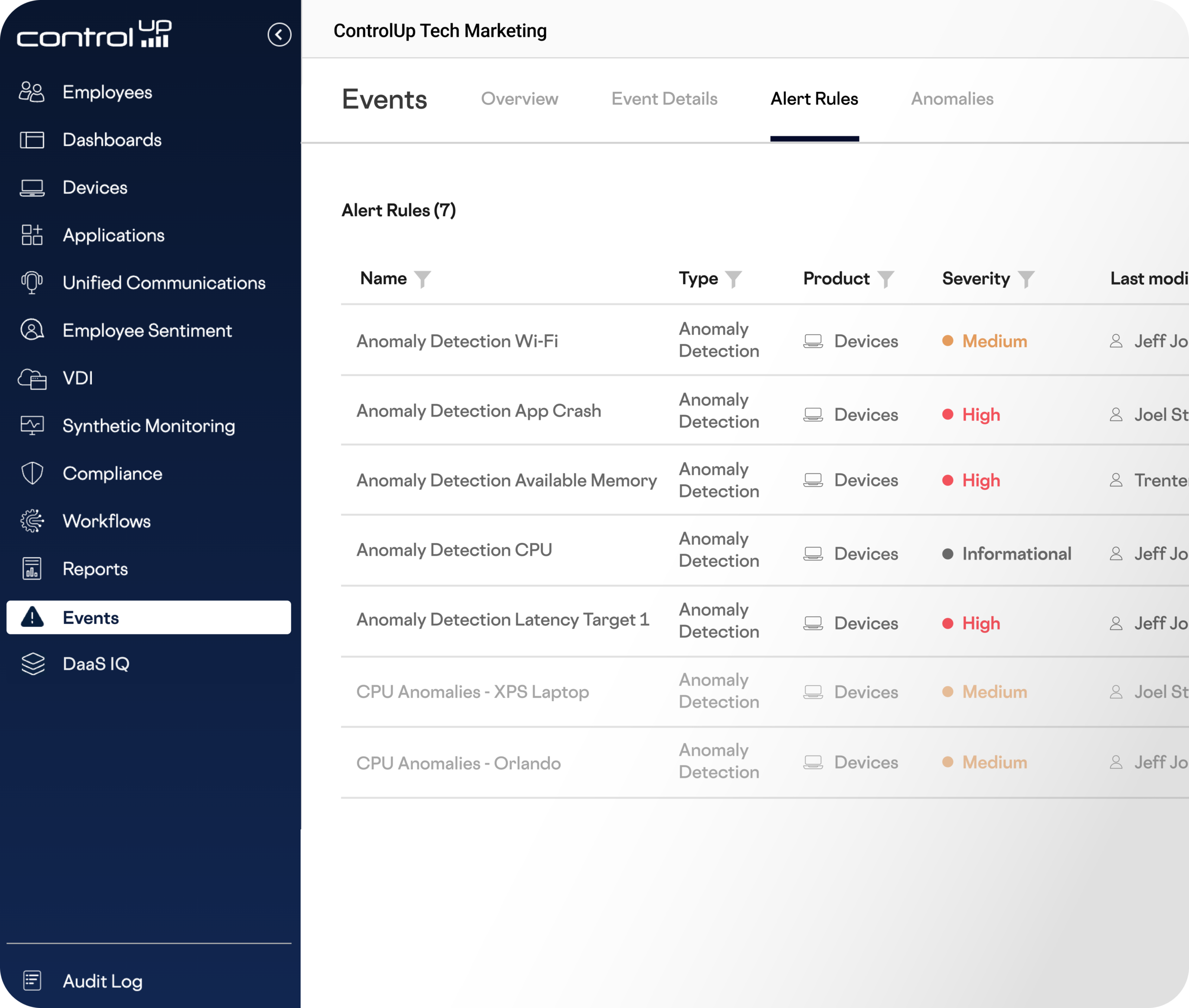Filter by the Product column

pyautogui.click(x=885, y=280)
